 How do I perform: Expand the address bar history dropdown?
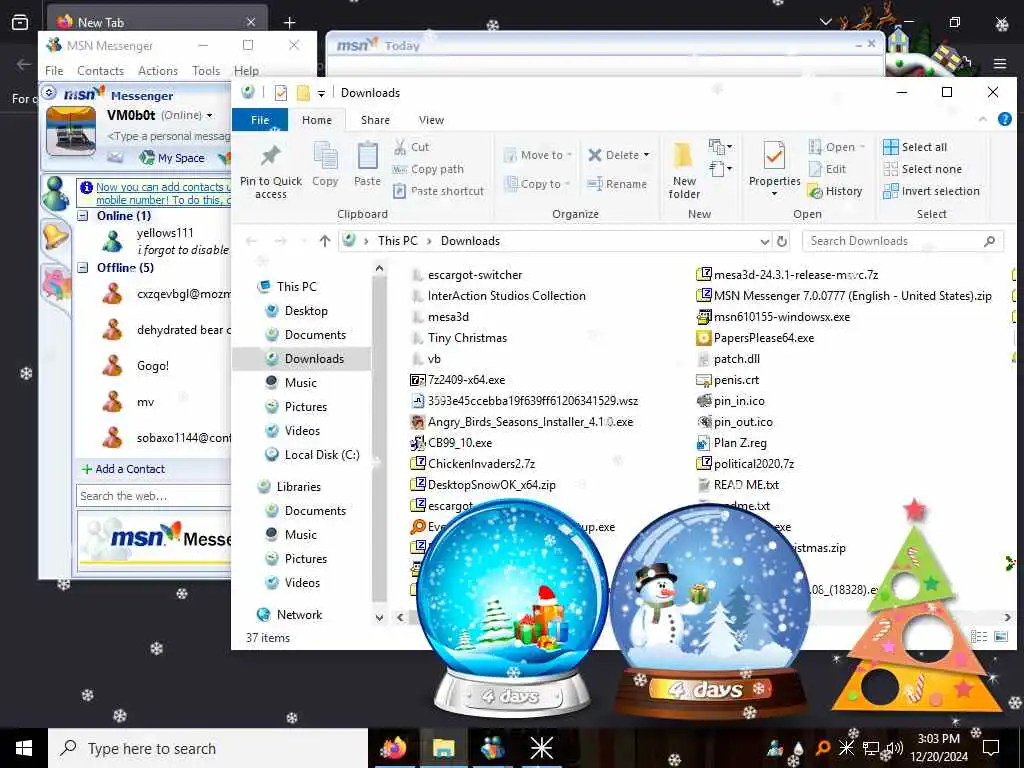[x=765, y=241]
